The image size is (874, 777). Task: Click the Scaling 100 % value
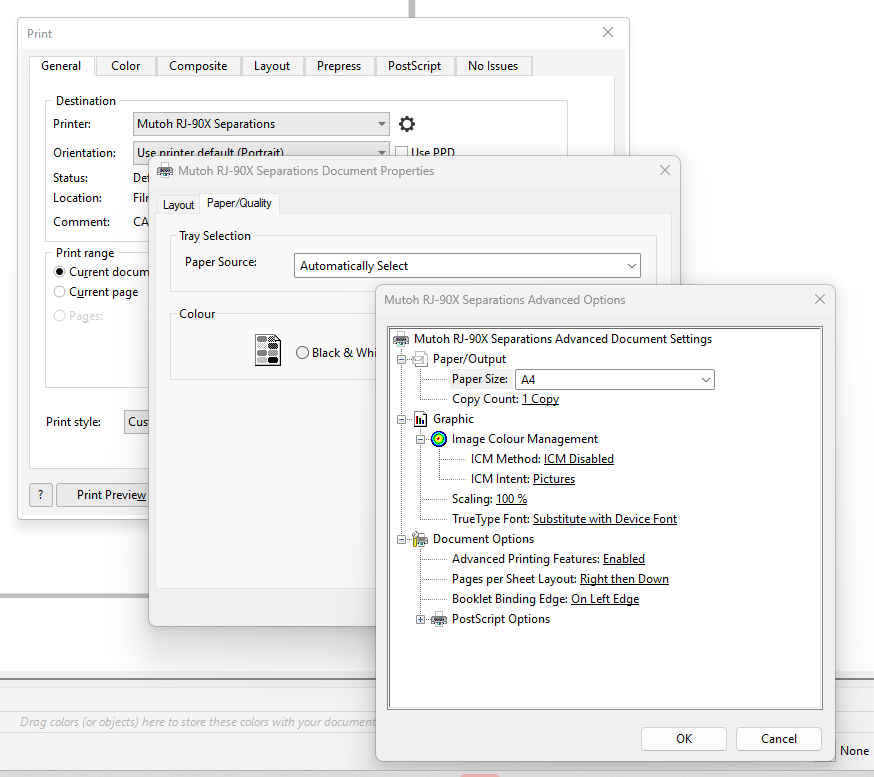coord(511,499)
